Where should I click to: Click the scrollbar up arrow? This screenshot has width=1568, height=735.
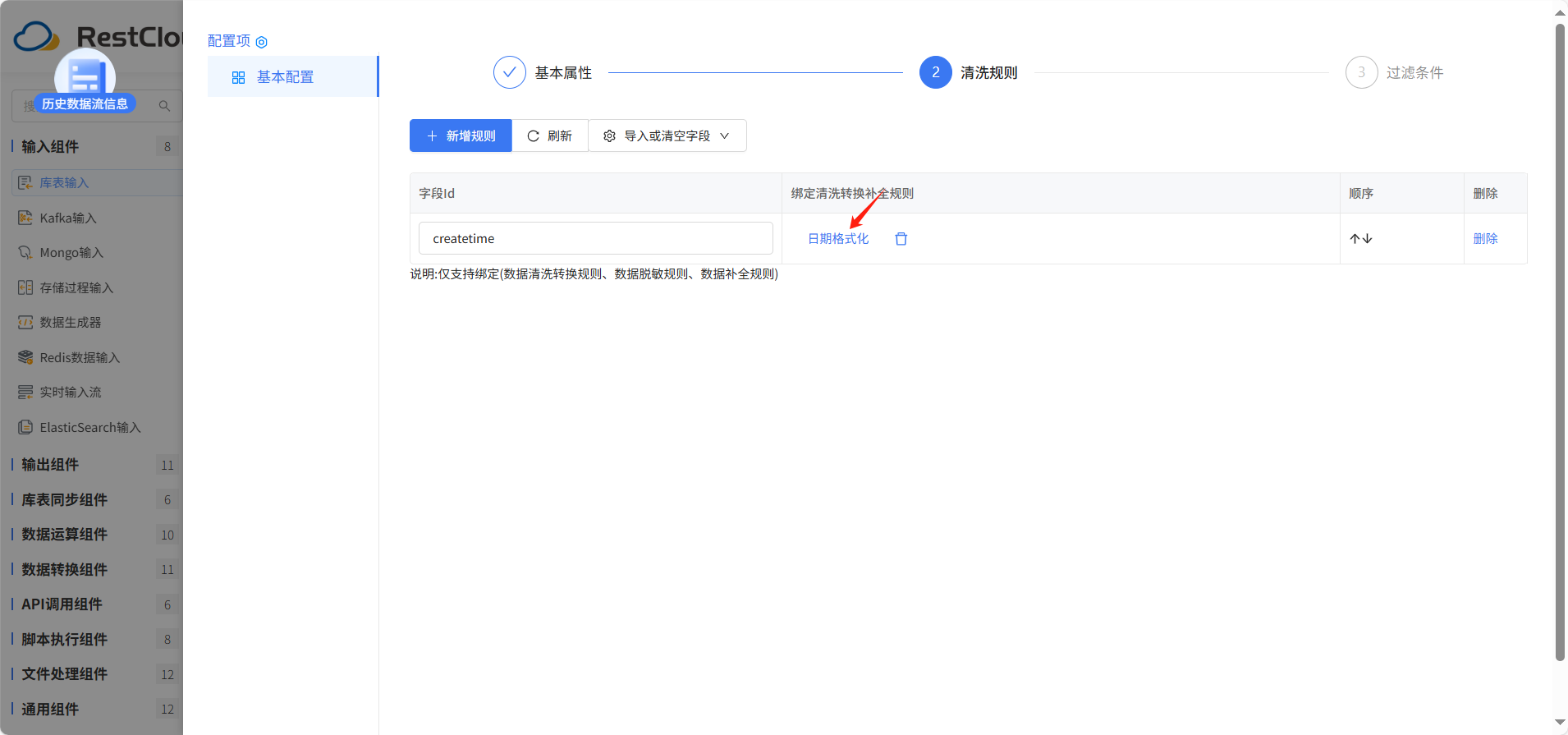[x=1560, y=12]
